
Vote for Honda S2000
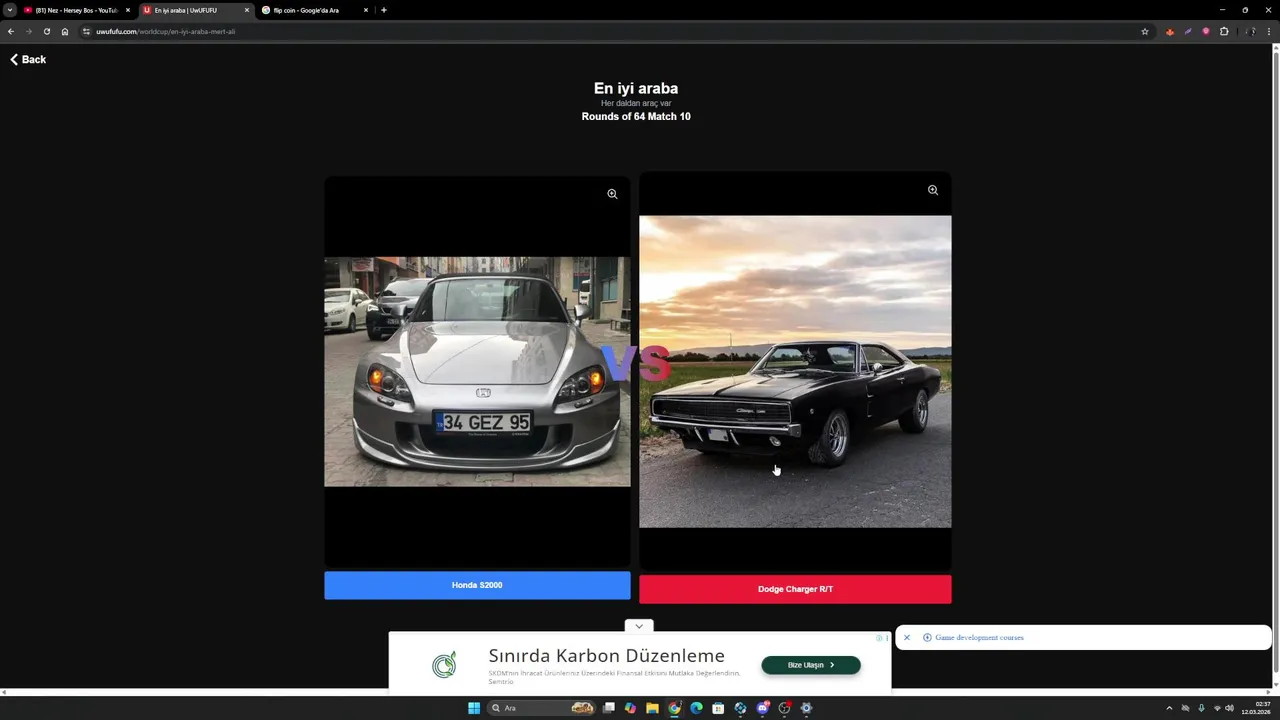[x=477, y=585]
